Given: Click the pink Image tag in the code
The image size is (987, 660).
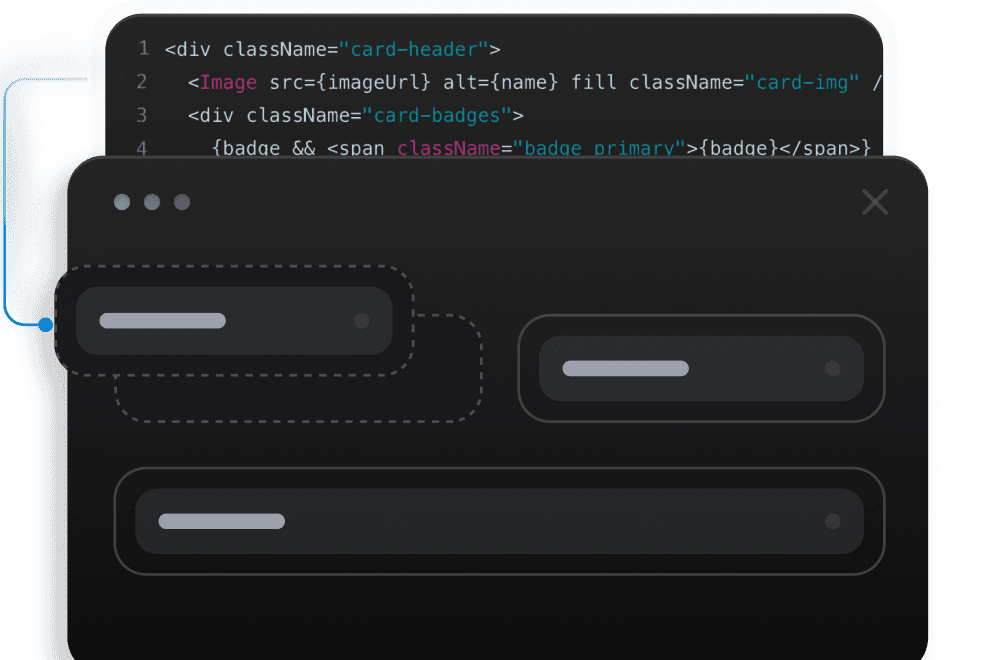Looking at the screenshot, I should pyautogui.click(x=228, y=82).
